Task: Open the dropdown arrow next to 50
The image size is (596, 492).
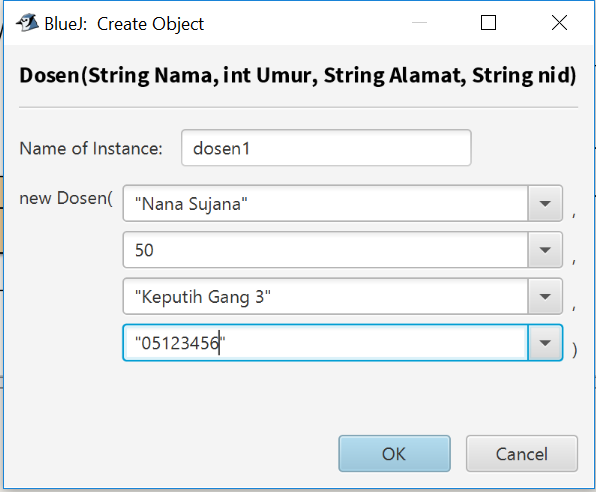Action: click(x=545, y=250)
